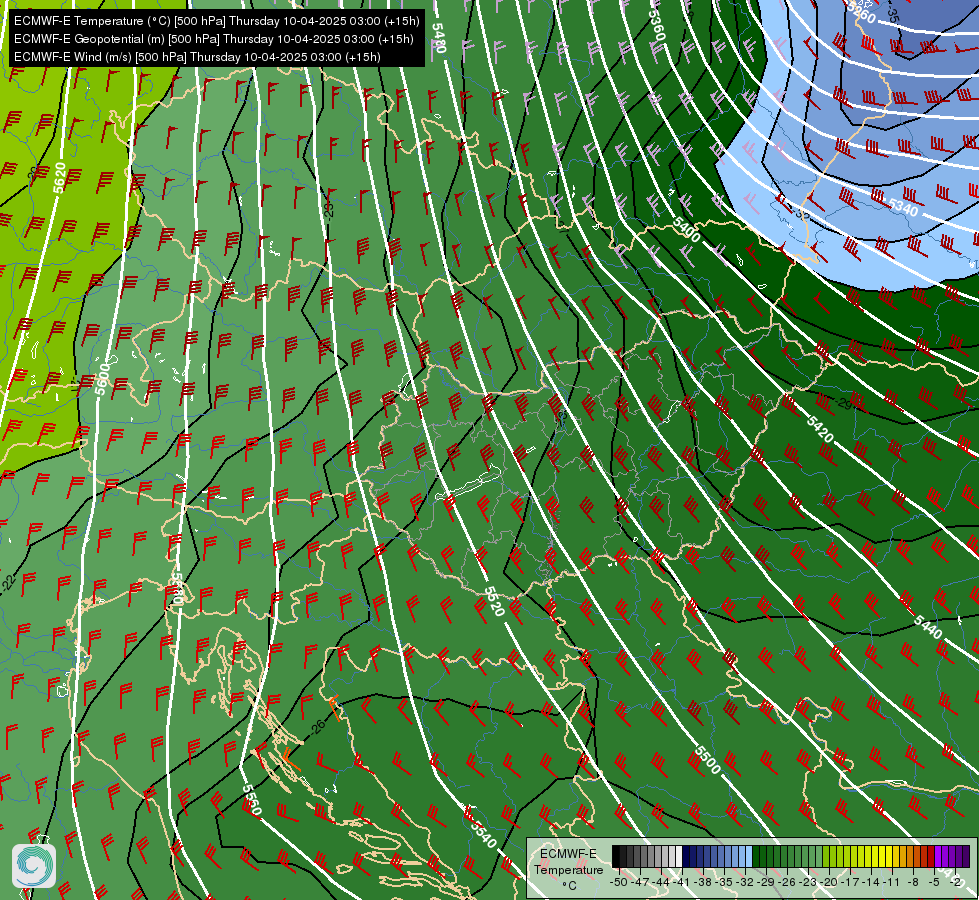
Task: Click the 5400 geopotential contour label
Action: pyautogui.click(x=686, y=230)
